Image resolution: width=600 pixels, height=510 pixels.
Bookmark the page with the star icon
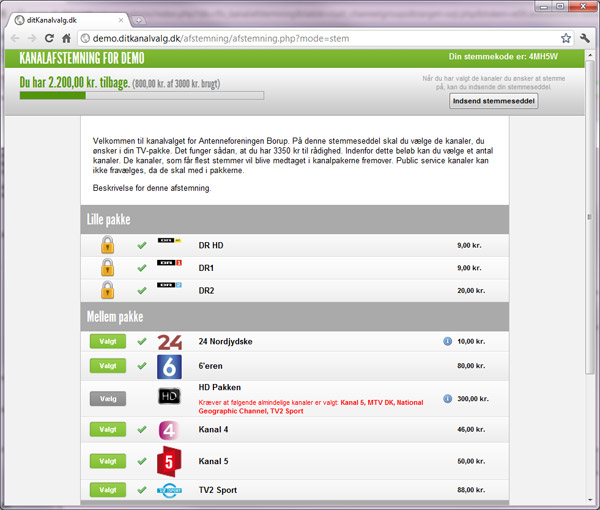(566, 38)
